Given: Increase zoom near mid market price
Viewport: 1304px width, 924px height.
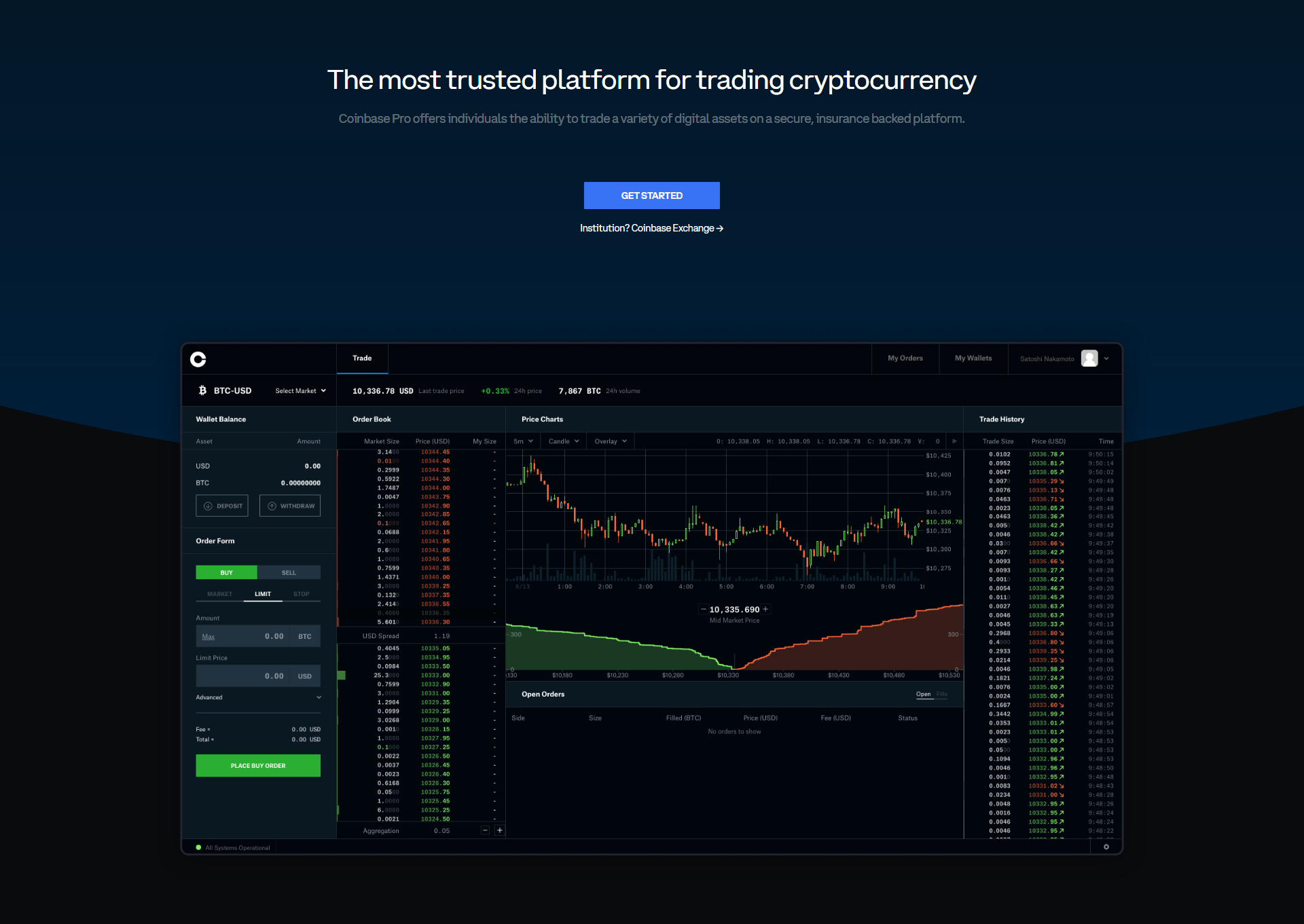Looking at the screenshot, I should click(765, 609).
